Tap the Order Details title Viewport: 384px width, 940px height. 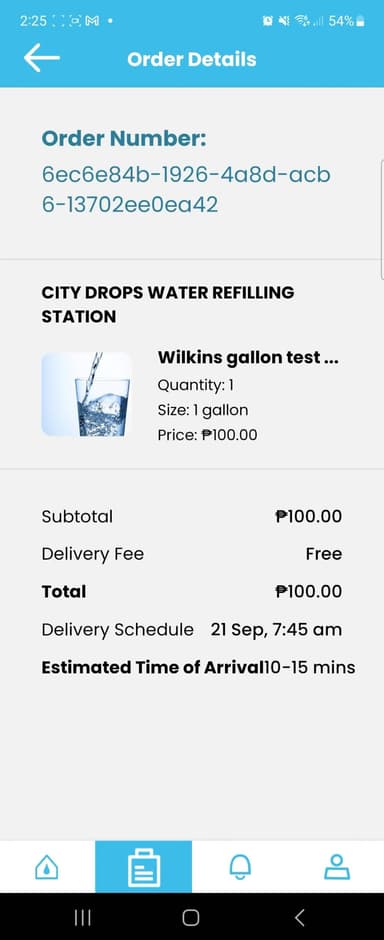(x=192, y=59)
